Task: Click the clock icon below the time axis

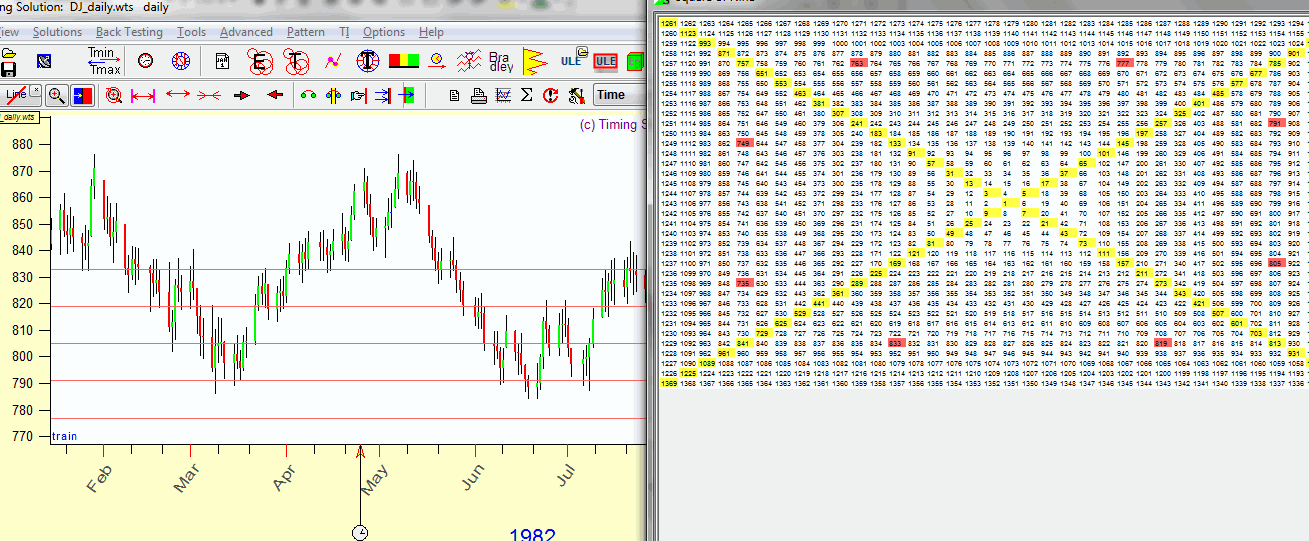Action: click(x=360, y=532)
